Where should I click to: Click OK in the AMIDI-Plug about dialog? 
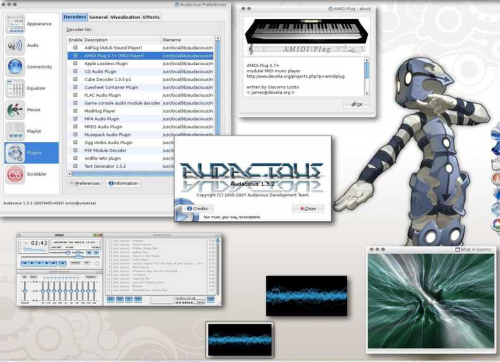357,104
